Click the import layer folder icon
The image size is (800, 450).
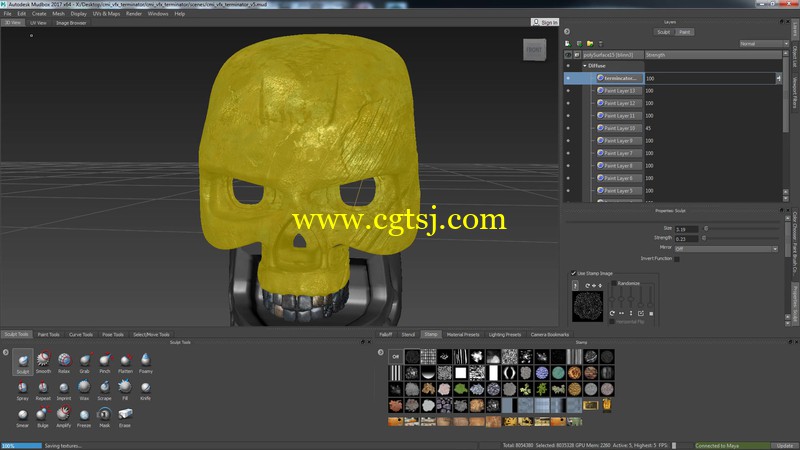pos(590,44)
